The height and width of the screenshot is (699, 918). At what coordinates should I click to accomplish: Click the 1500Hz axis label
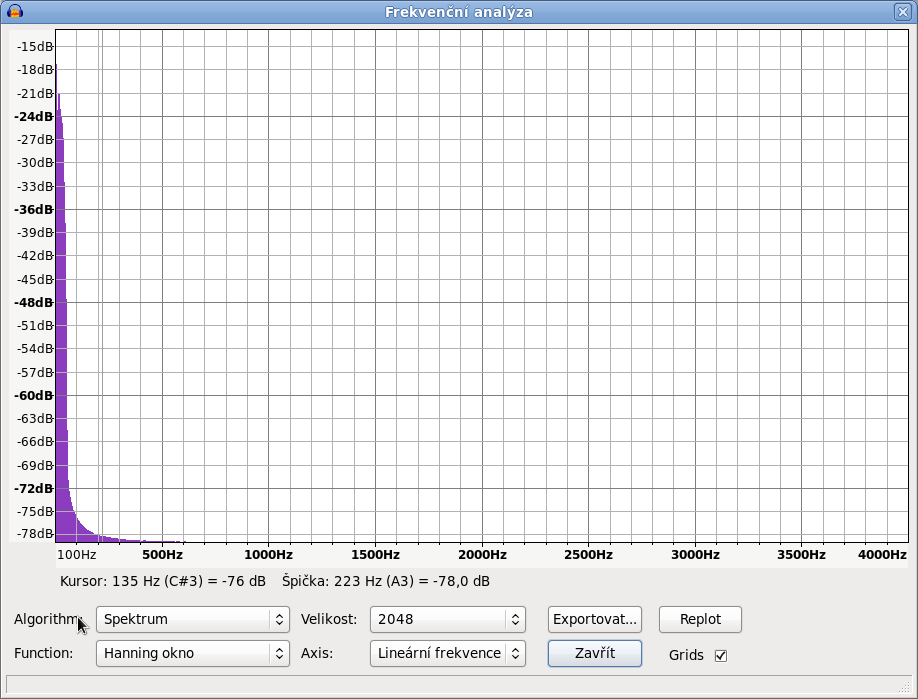point(375,555)
